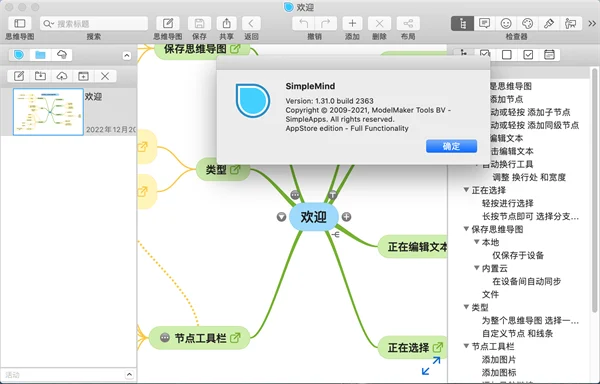600x384 pixels.
Task: Select the central 欢迎 node
Action: click(314, 217)
